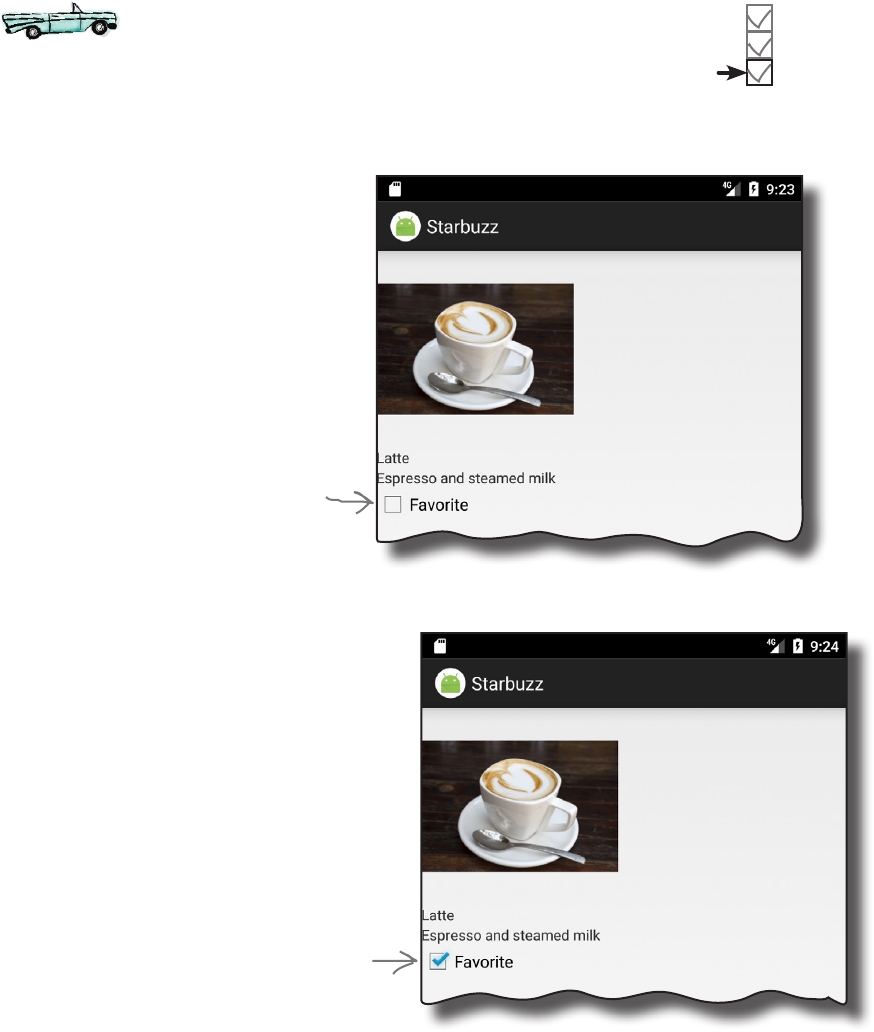The image size is (874, 1032).
Task: Click the top checkmark box in the checklist
Action: [x=759, y=18]
